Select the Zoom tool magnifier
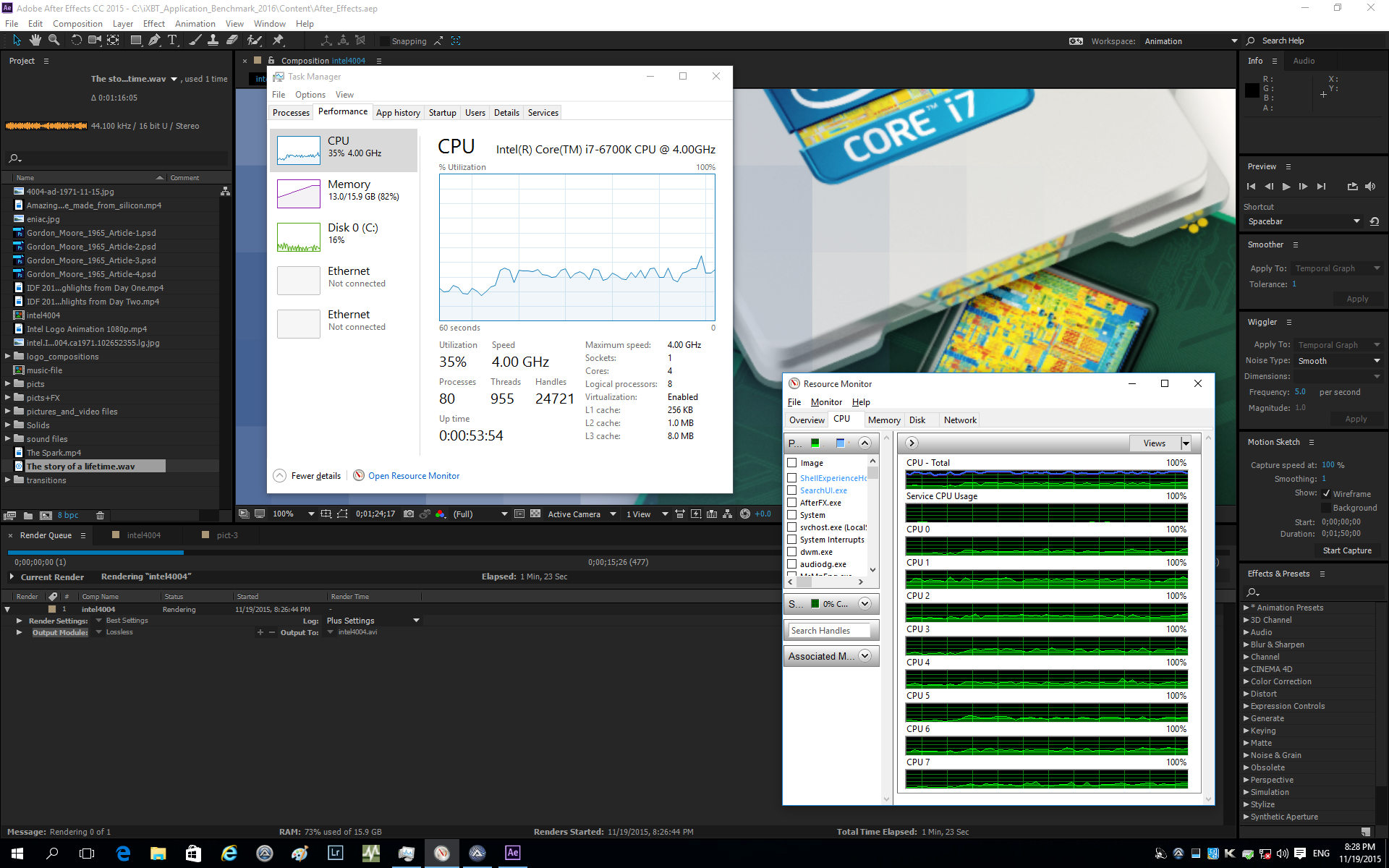 click(54, 41)
